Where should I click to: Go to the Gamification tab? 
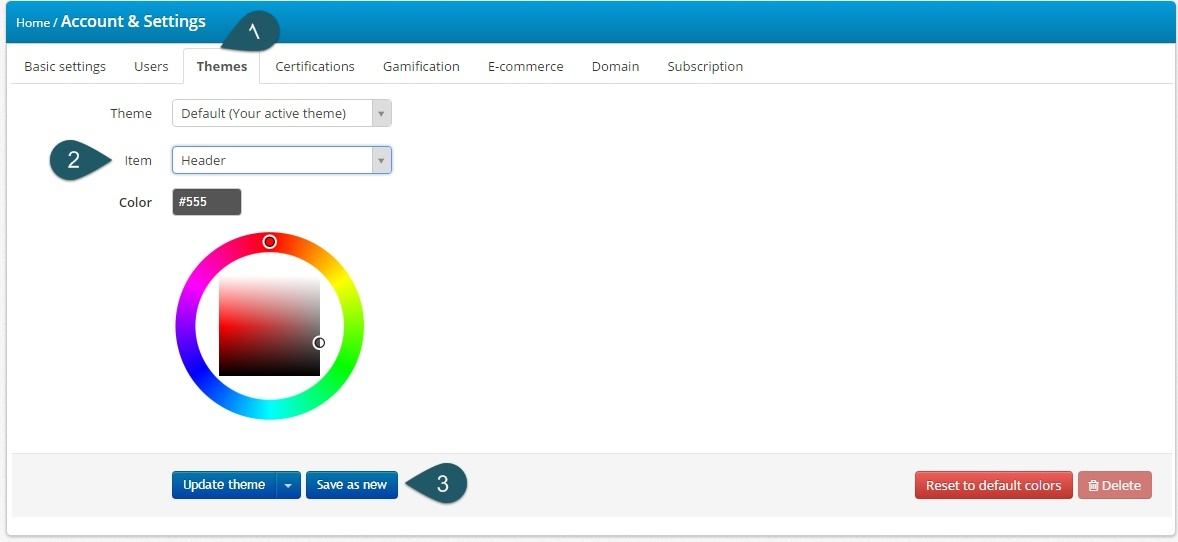(x=421, y=66)
